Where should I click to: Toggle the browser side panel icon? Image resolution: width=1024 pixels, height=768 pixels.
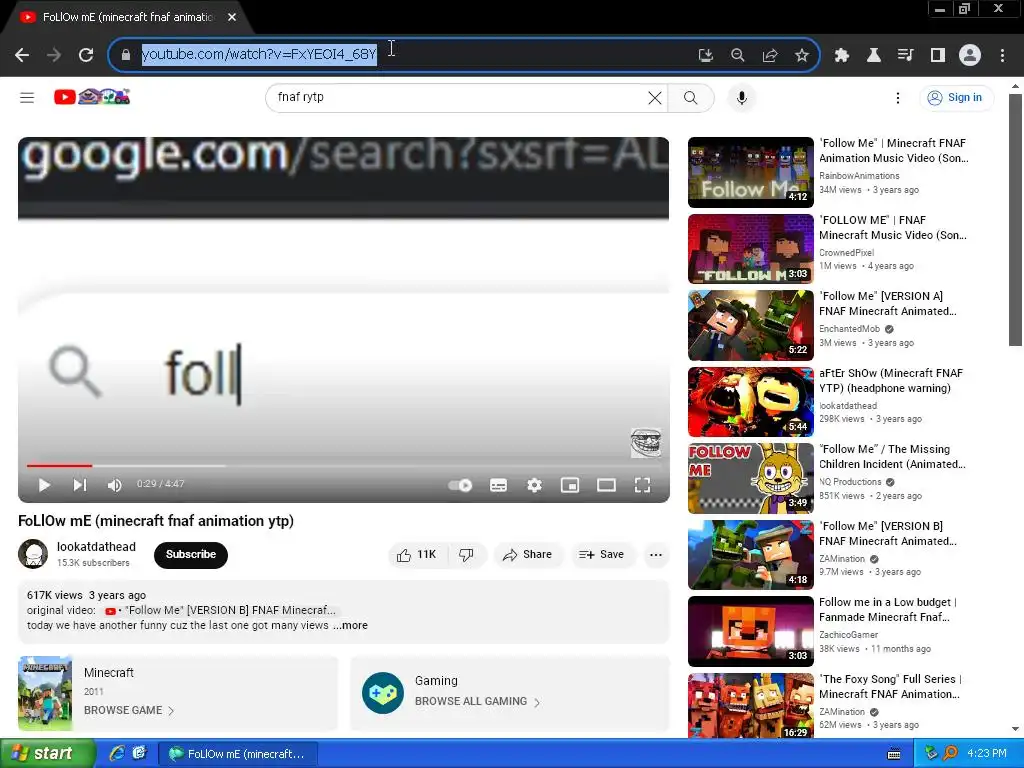(938, 55)
